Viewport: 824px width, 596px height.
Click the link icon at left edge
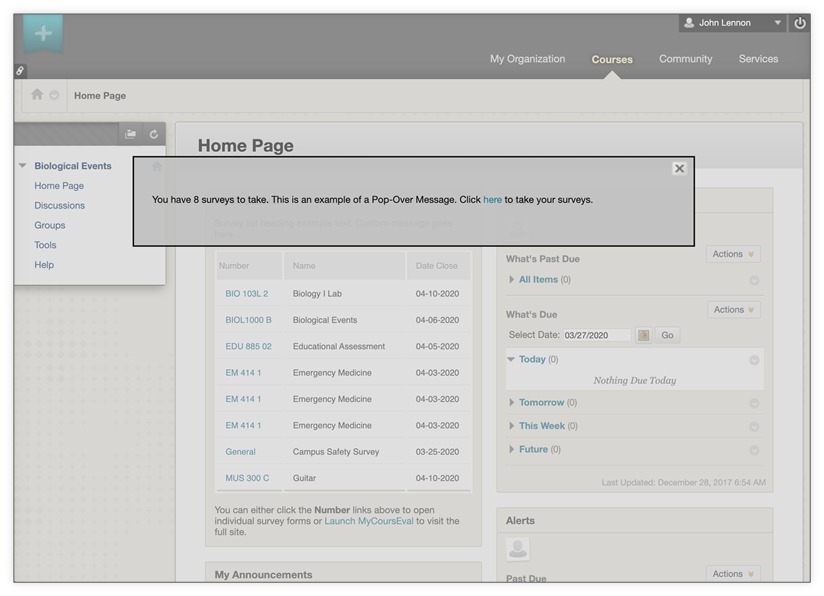click(x=20, y=71)
